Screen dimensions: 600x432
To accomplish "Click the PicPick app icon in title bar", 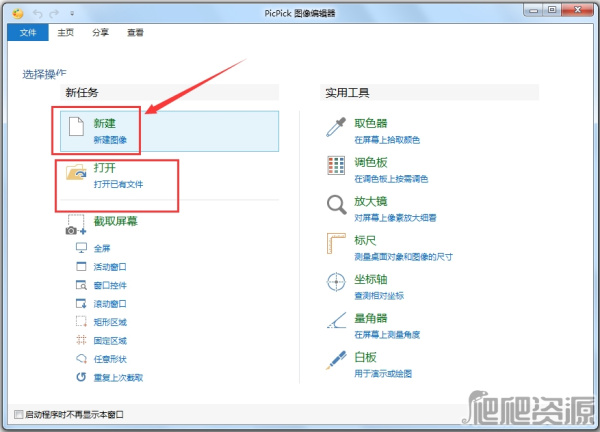I will [17, 13].
